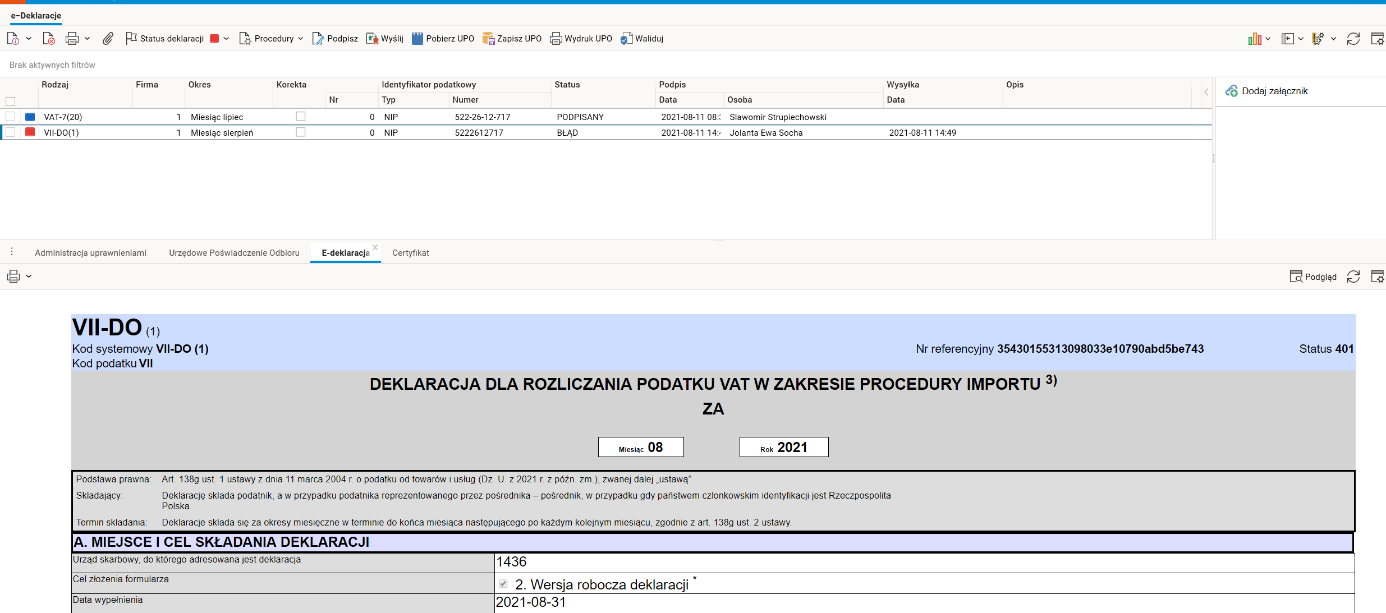Click the window settings icon in top toolbar
Viewport: 1386px width, 613px height.
[x=1376, y=38]
